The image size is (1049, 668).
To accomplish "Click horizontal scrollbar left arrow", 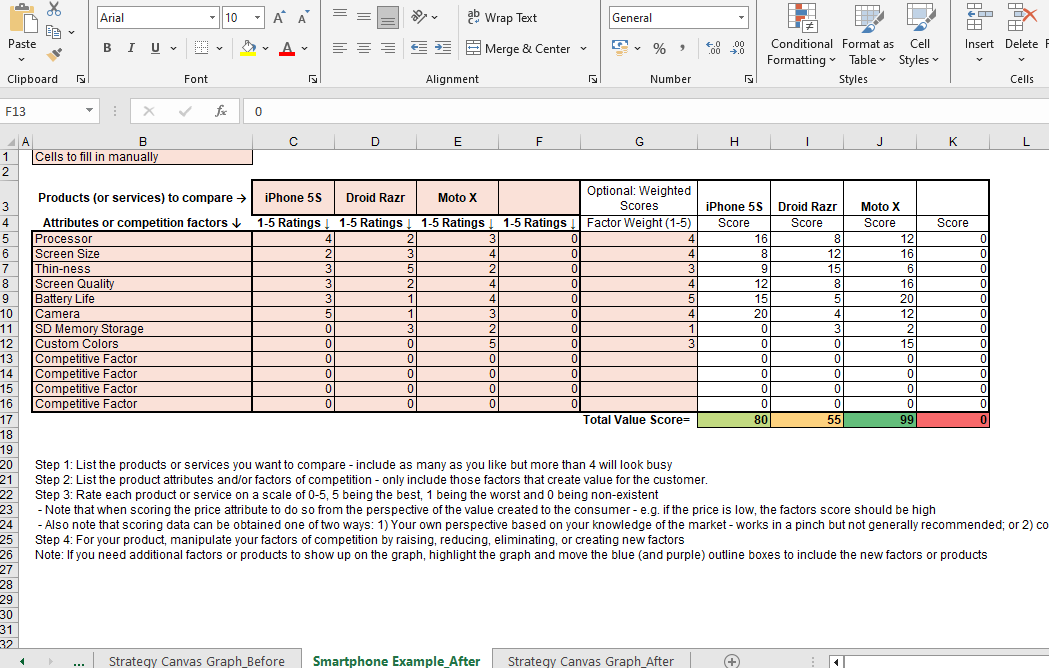I will (836, 662).
